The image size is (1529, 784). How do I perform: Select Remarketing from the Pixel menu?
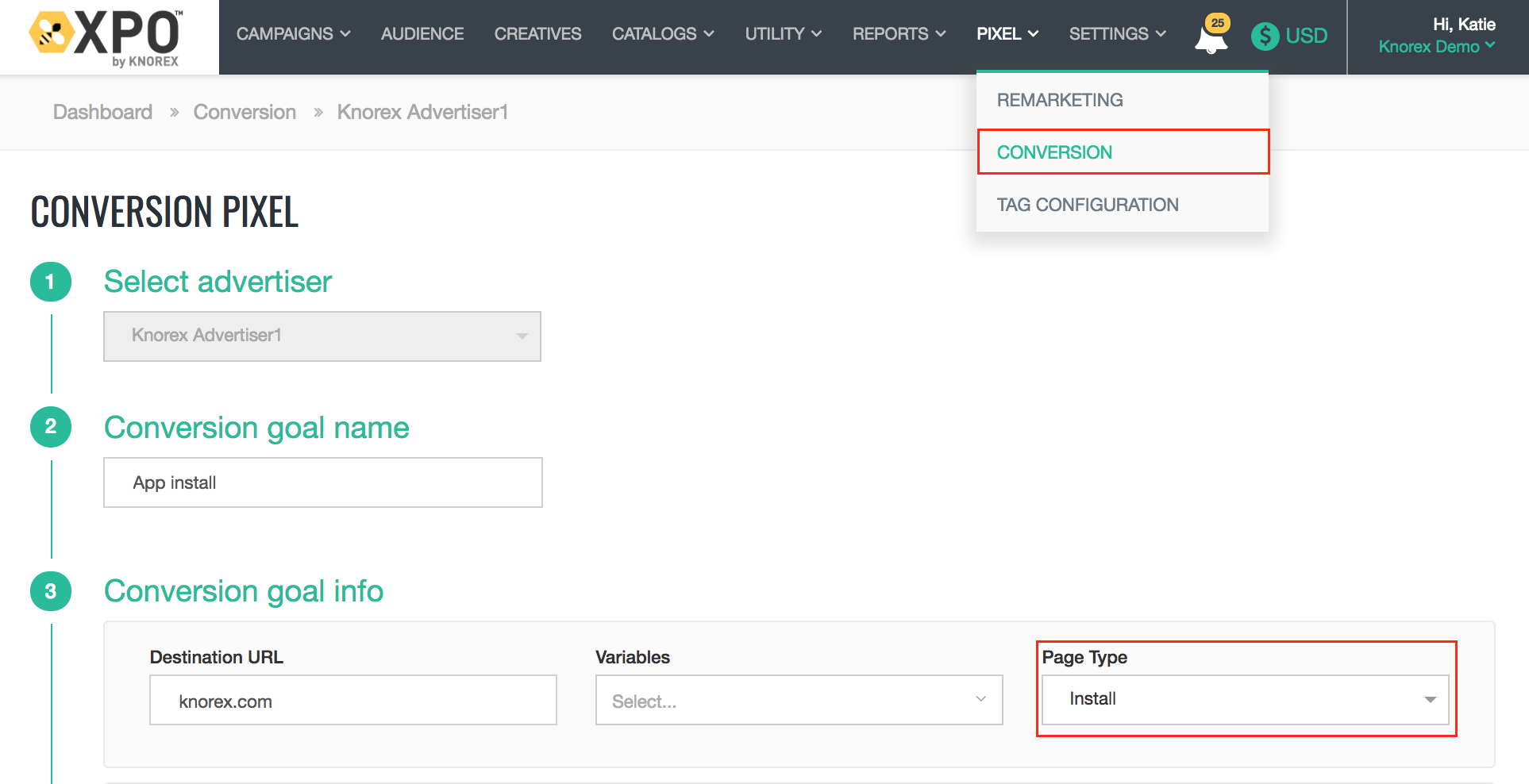(1060, 100)
